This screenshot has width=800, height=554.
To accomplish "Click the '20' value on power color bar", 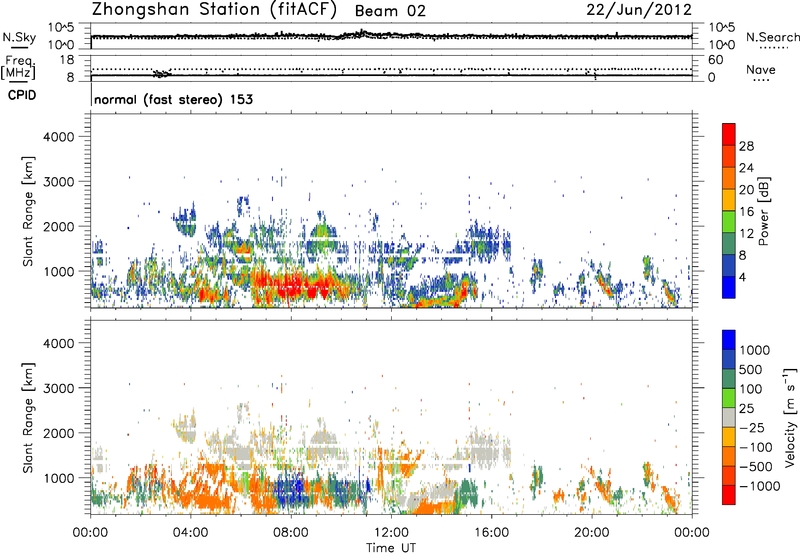I will point(746,190).
